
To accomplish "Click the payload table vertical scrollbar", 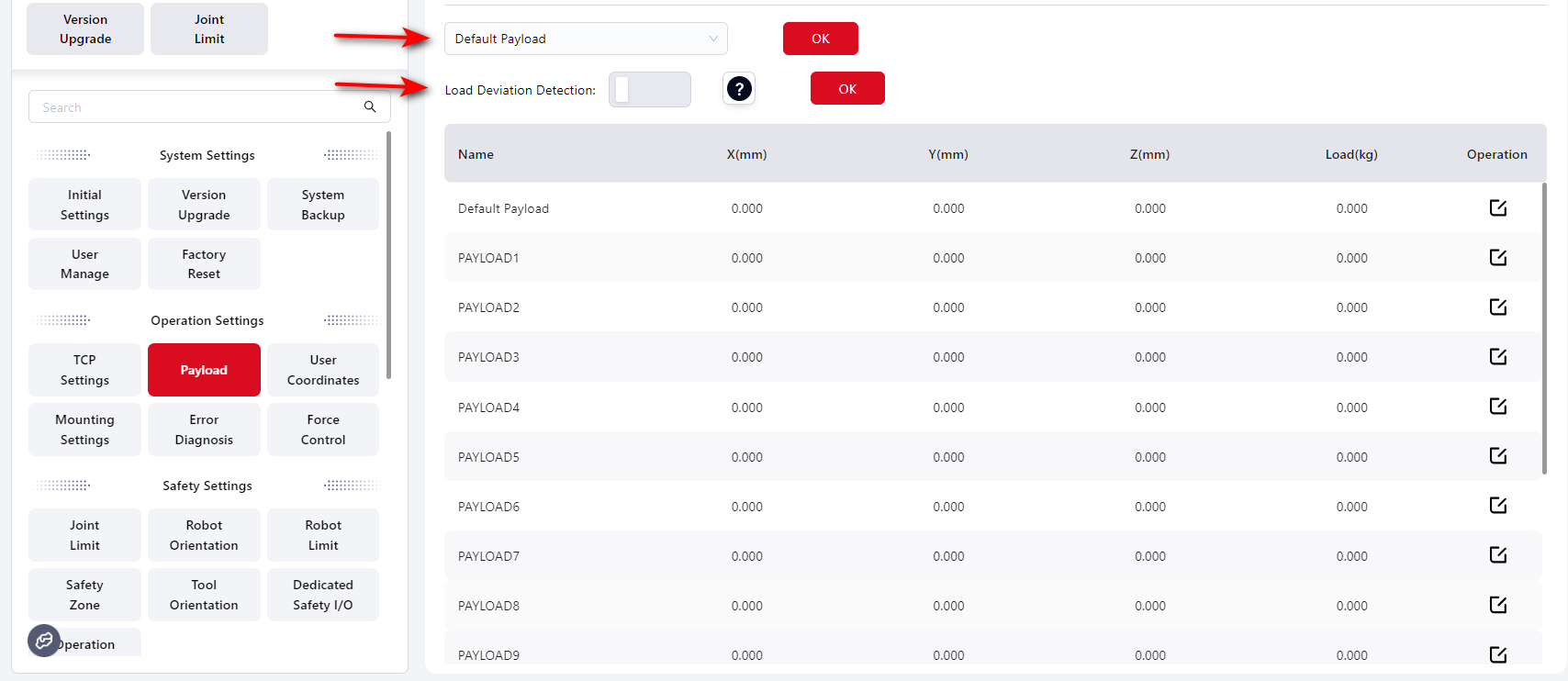I will (x=1544, y=330).
